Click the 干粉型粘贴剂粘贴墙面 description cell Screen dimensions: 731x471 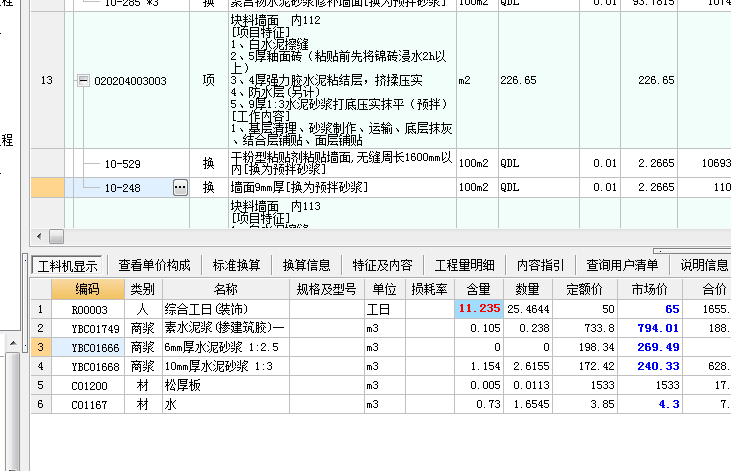pos(342,163)
